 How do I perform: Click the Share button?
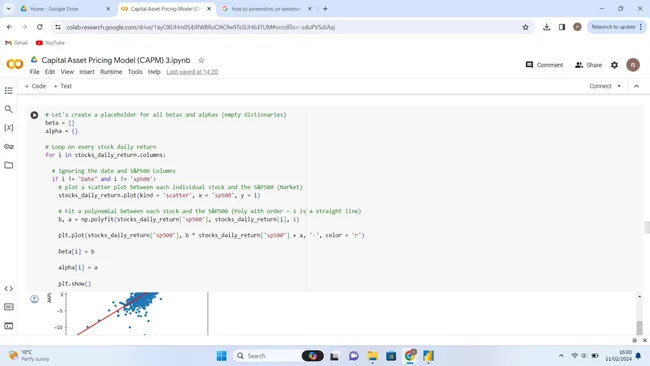click(x=588, y=65)
